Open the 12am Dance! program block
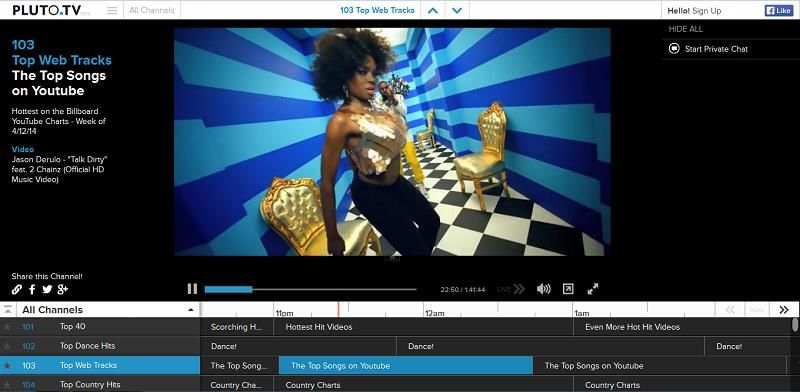 [x=550, y=346]
